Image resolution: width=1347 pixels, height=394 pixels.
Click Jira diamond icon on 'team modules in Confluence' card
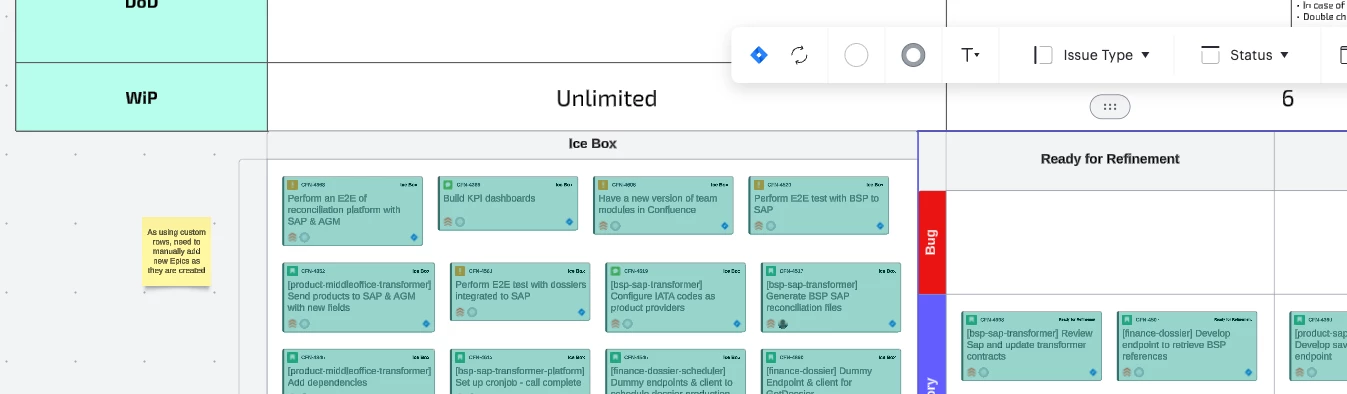coord(725,226)
